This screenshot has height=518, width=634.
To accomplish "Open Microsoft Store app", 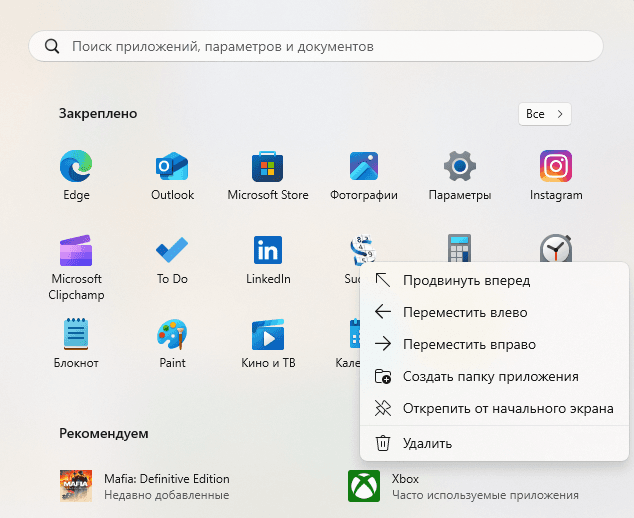I will (268, 166).
